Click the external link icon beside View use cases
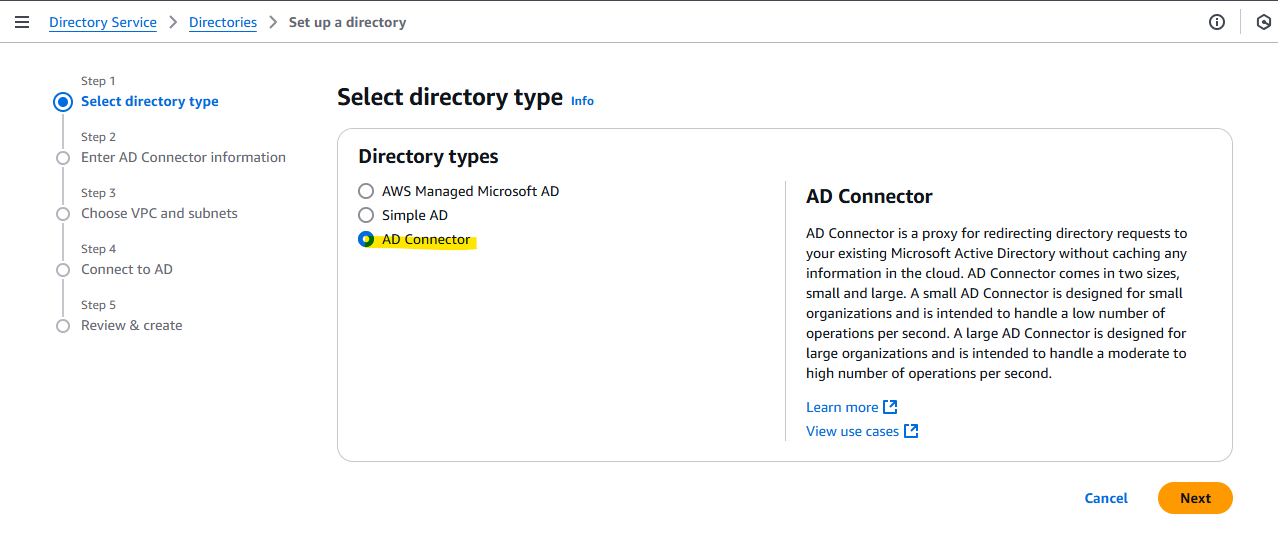Screen dimensions: 1278x545 coord(911,431)
